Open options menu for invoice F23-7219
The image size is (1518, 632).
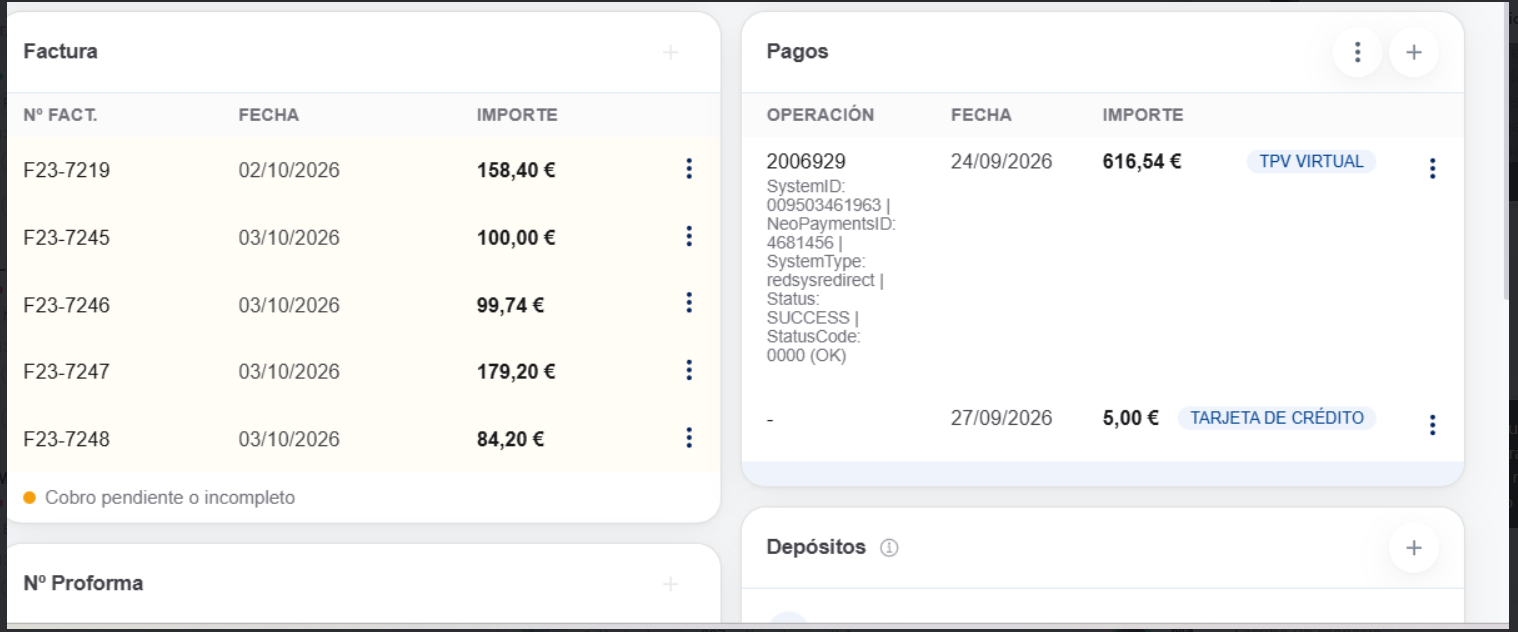point(688,169)
